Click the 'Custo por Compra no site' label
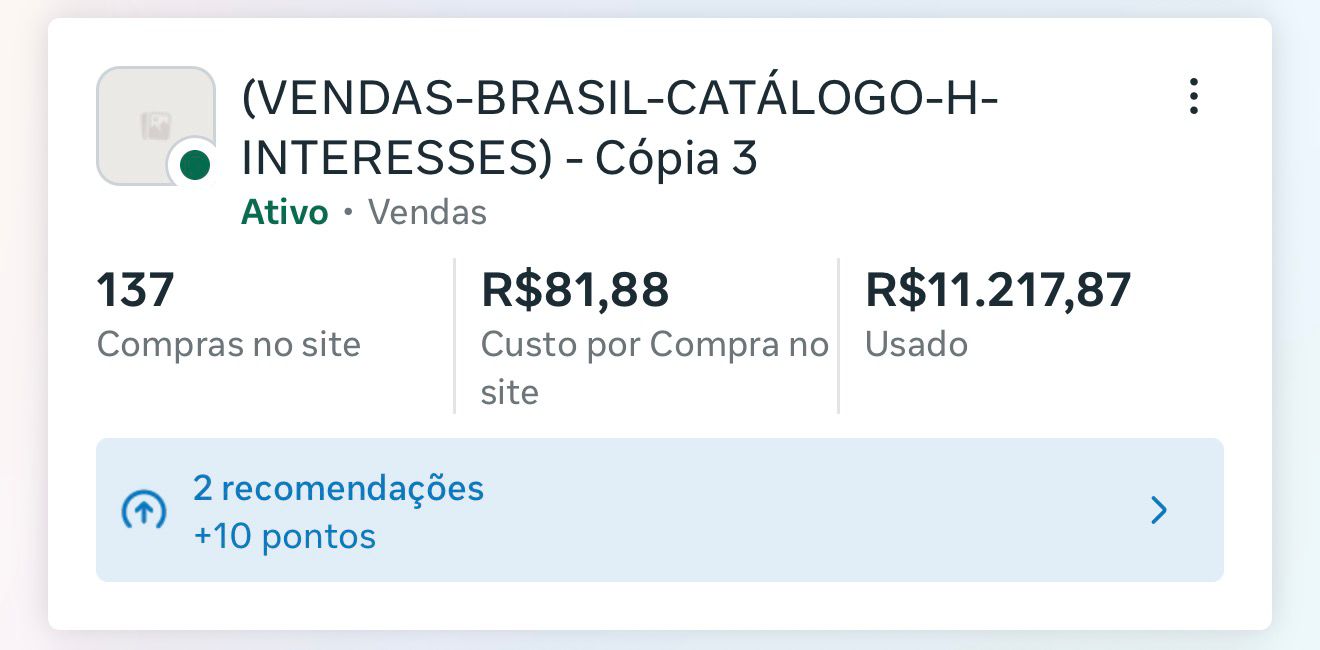Viewport: 1320px width, 650px height. pos(654,368)
